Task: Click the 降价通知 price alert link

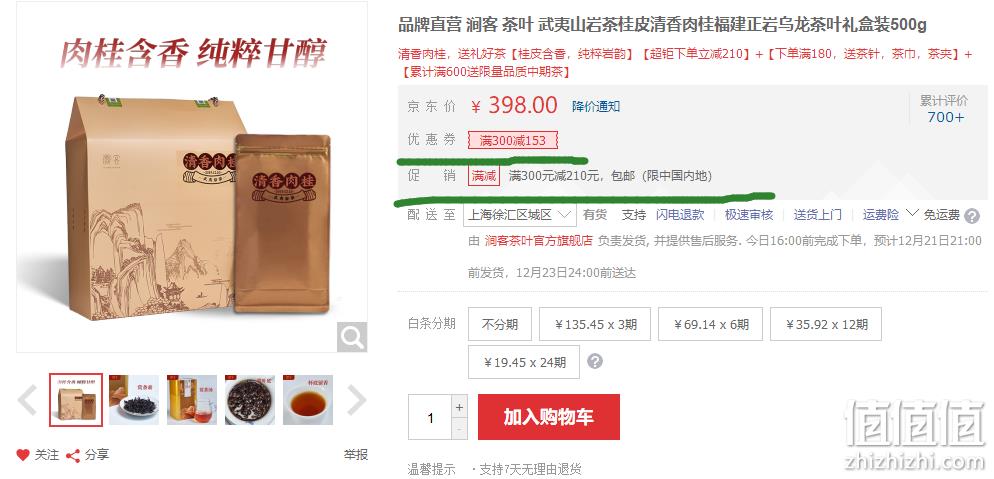Action: tap(596, 106)
